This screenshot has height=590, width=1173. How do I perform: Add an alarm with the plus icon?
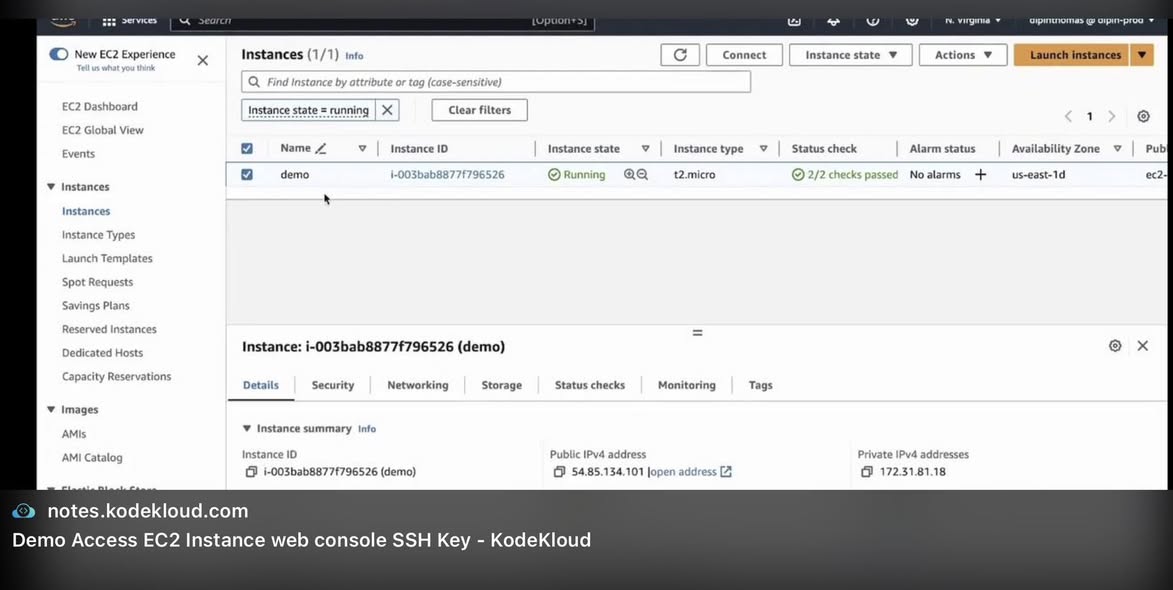click(x=980, y=174)
